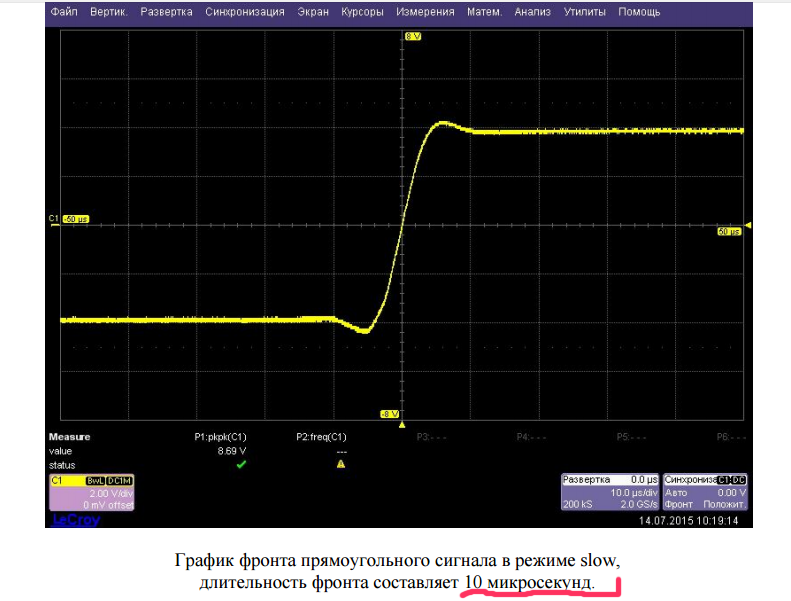
Task: Select the P1:pkpk(C1) measurement parameter
Action: tap(220, 437)
